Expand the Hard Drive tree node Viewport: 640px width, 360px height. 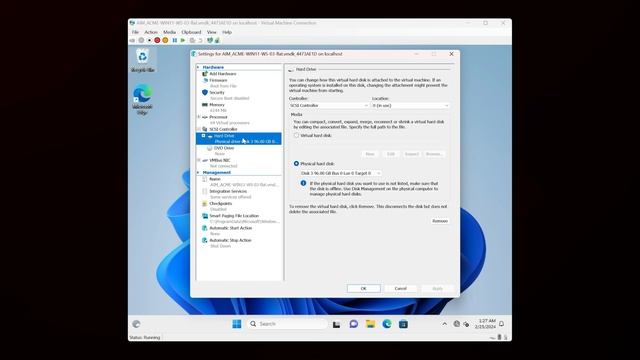(203, 136)
